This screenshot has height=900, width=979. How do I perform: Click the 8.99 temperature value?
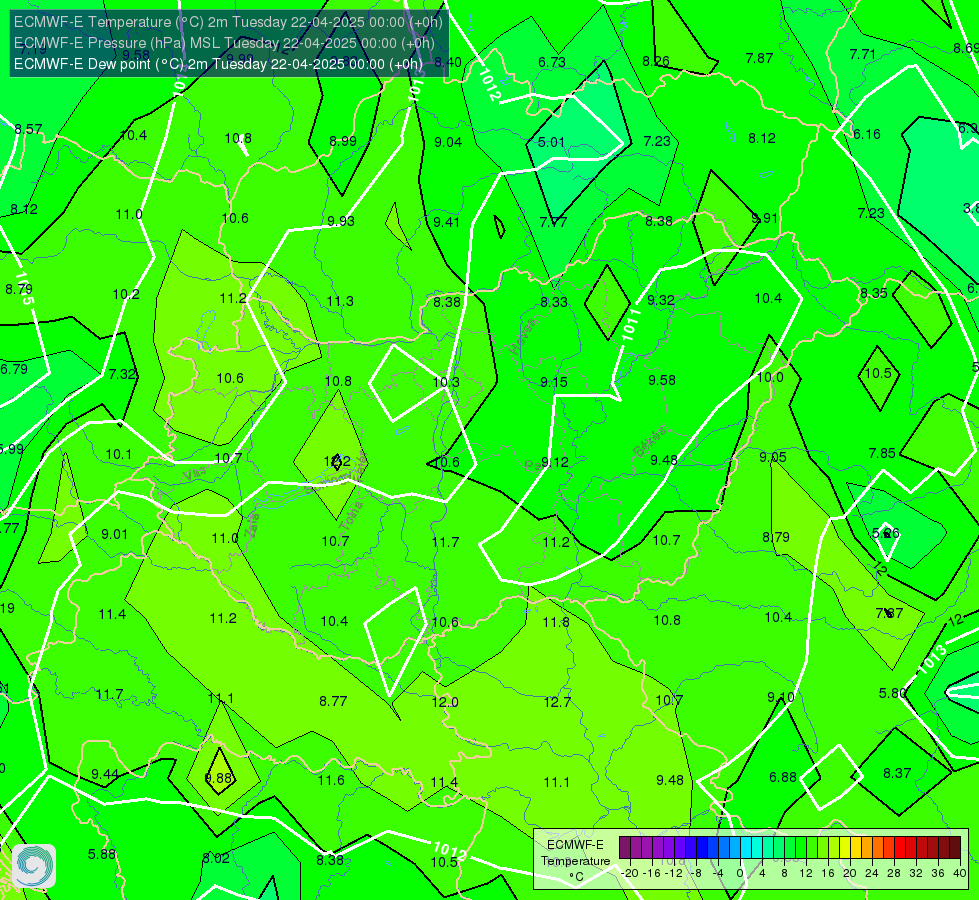coord(343,141)
